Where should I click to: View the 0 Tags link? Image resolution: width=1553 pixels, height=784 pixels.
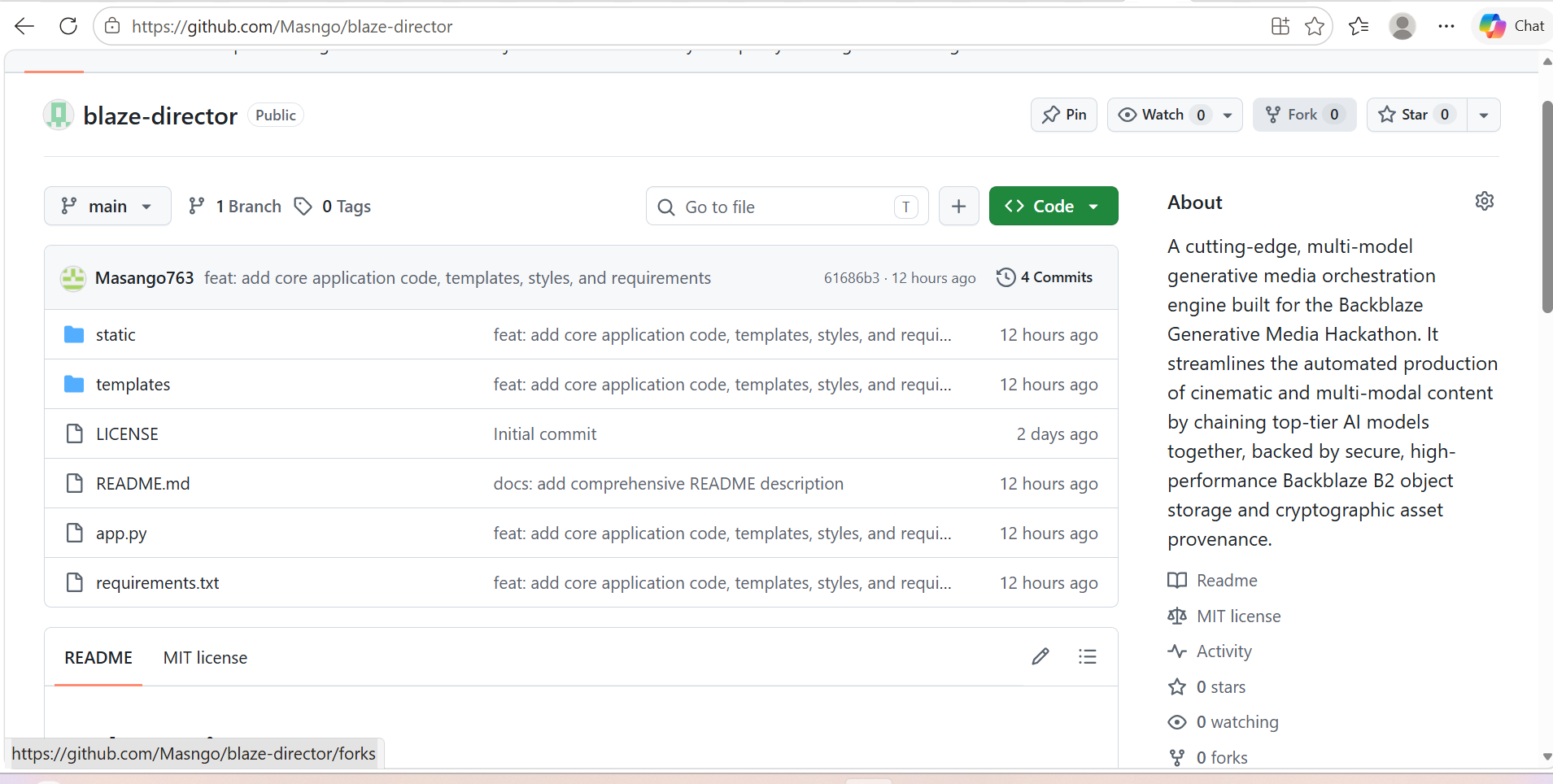[333, 206]
